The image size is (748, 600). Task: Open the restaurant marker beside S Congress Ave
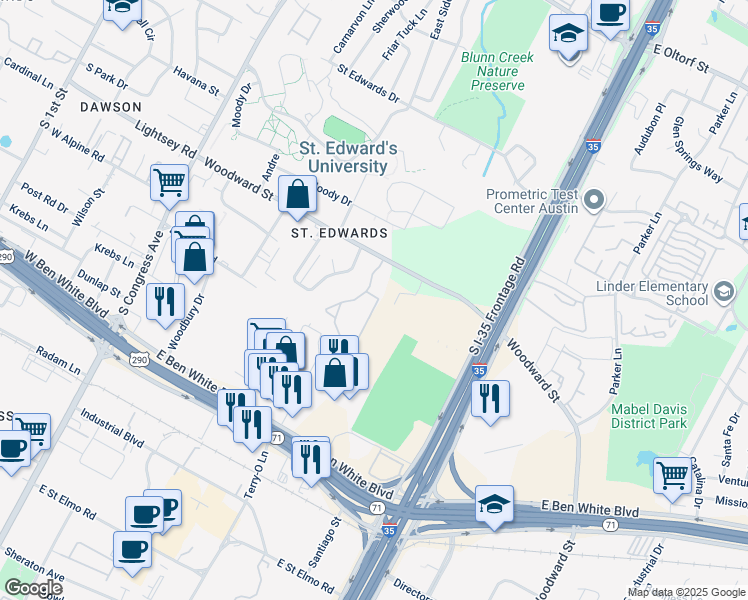tap(166, 305)
